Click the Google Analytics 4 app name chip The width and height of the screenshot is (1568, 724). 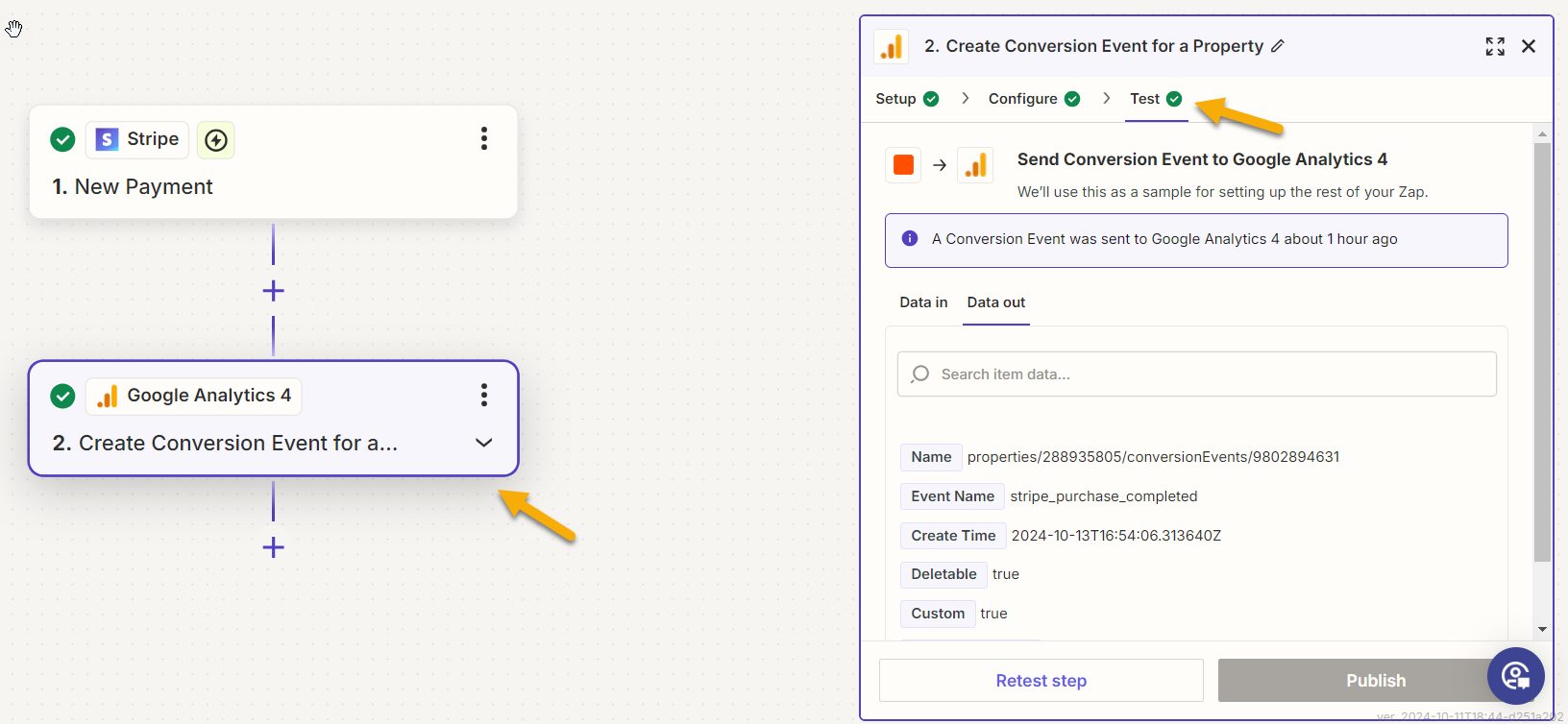pyautogui.click(x=194, y=397)
